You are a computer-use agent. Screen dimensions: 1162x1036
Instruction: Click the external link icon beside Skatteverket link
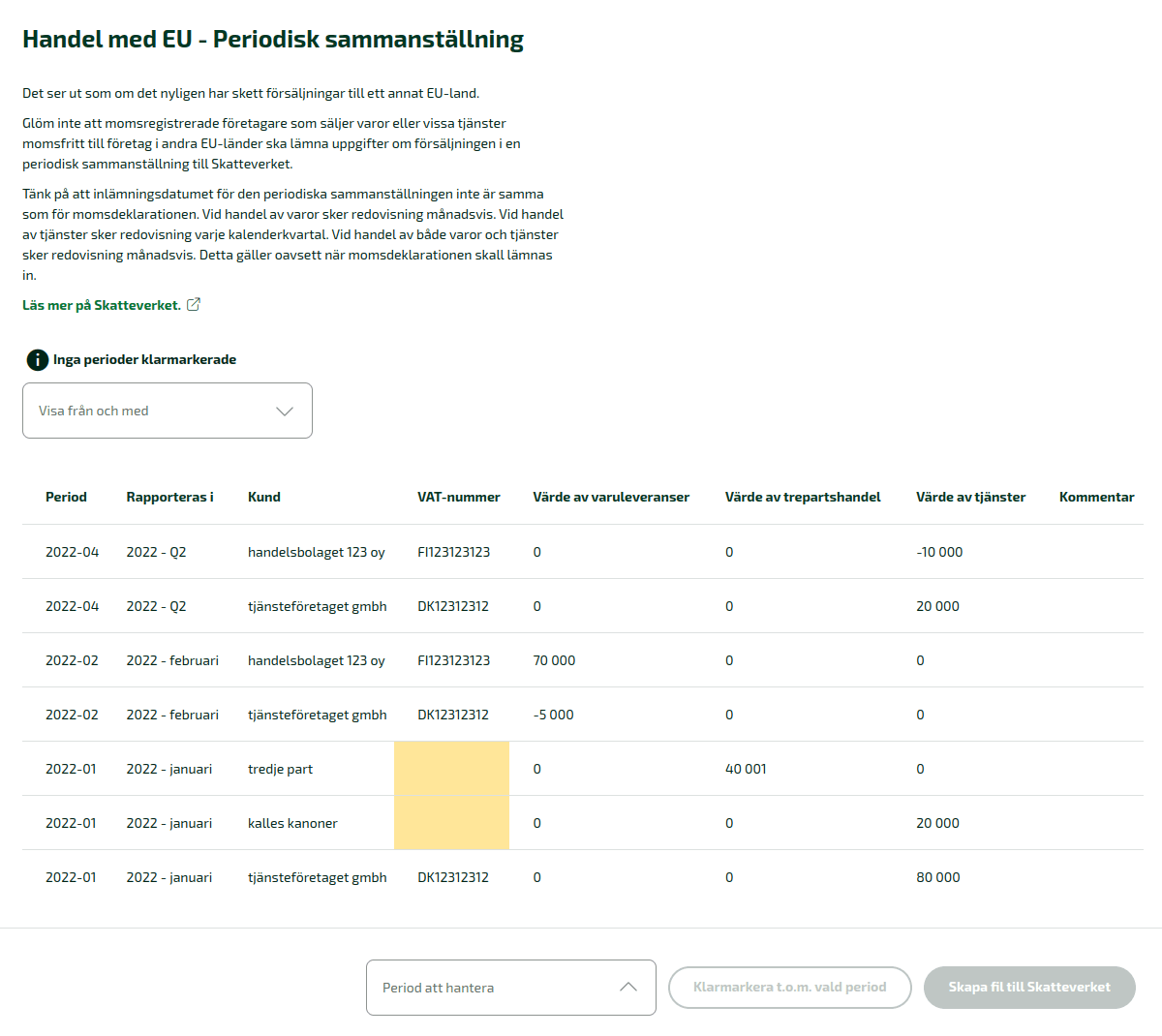point(194,304)
